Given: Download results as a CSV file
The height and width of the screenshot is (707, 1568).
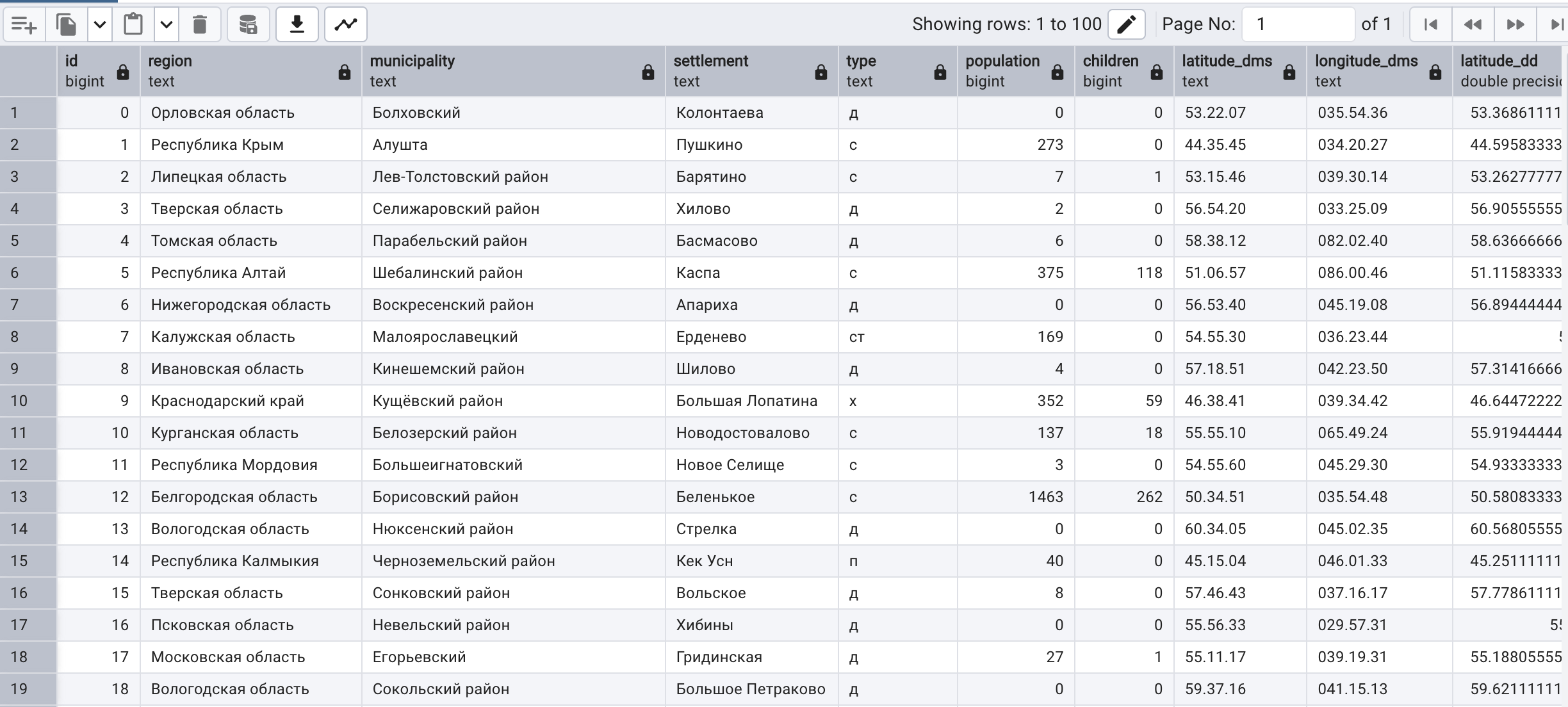Looking at the screenshot, I should [x=297, y=25].
